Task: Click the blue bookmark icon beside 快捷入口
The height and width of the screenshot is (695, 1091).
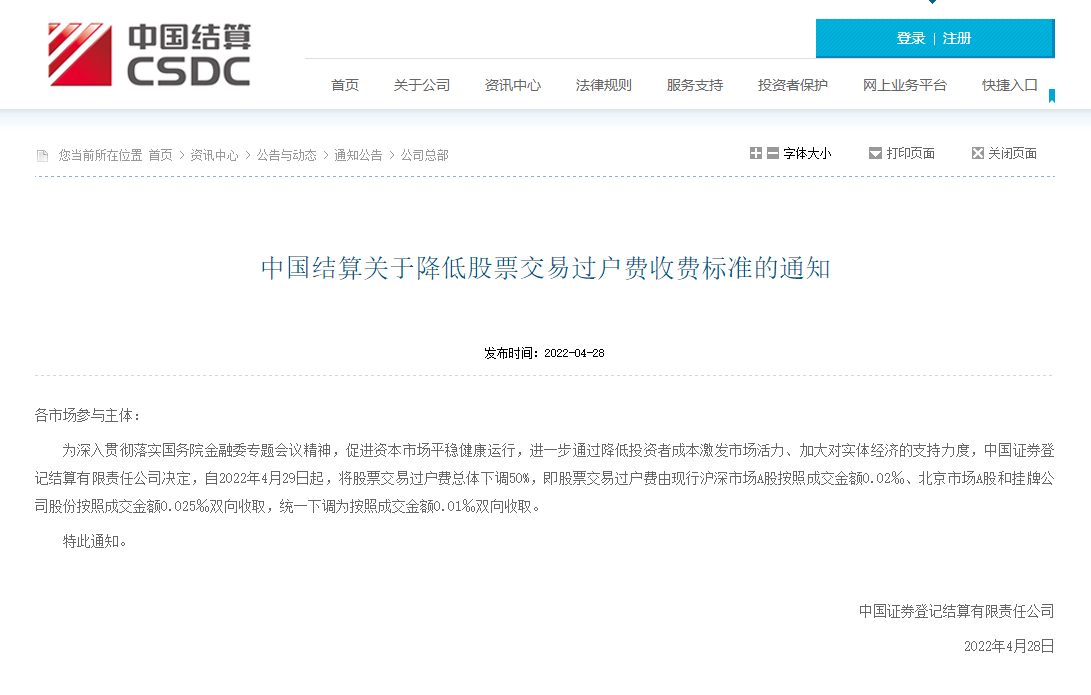Action: (x=1051, y=96)
